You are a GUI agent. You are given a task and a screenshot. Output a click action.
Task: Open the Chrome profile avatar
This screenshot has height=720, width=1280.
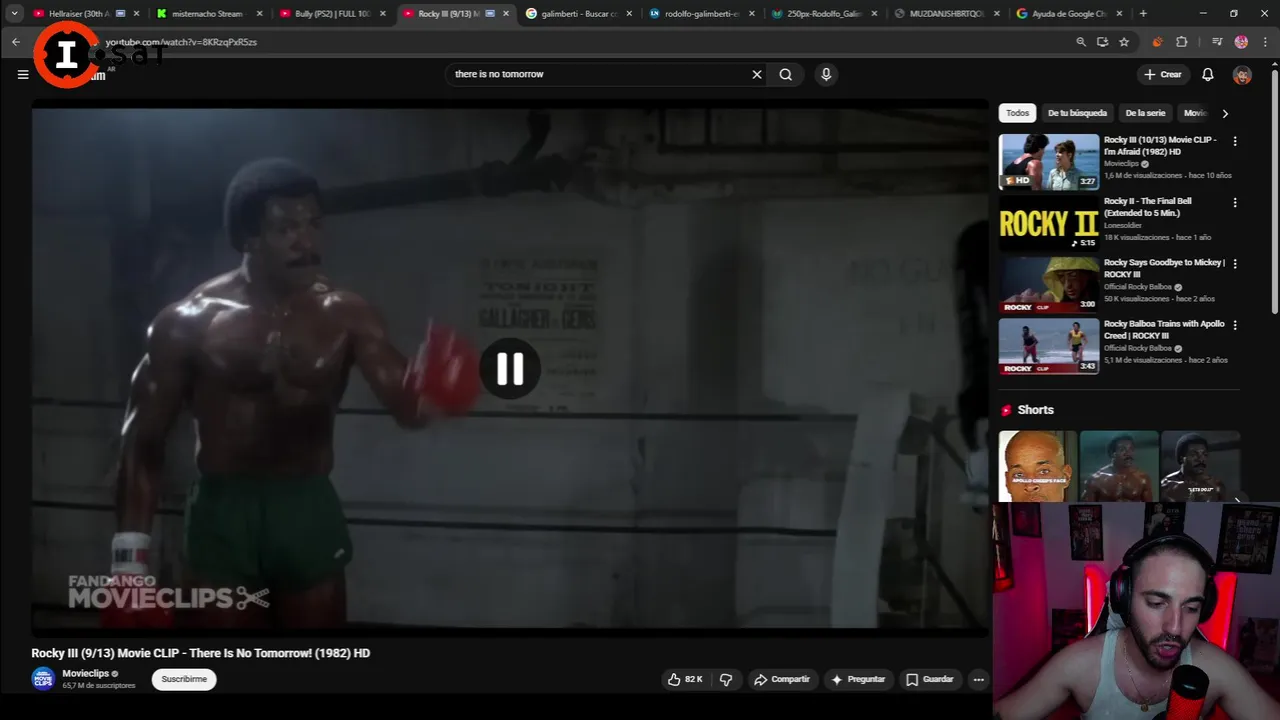(x=1241, y=42)
